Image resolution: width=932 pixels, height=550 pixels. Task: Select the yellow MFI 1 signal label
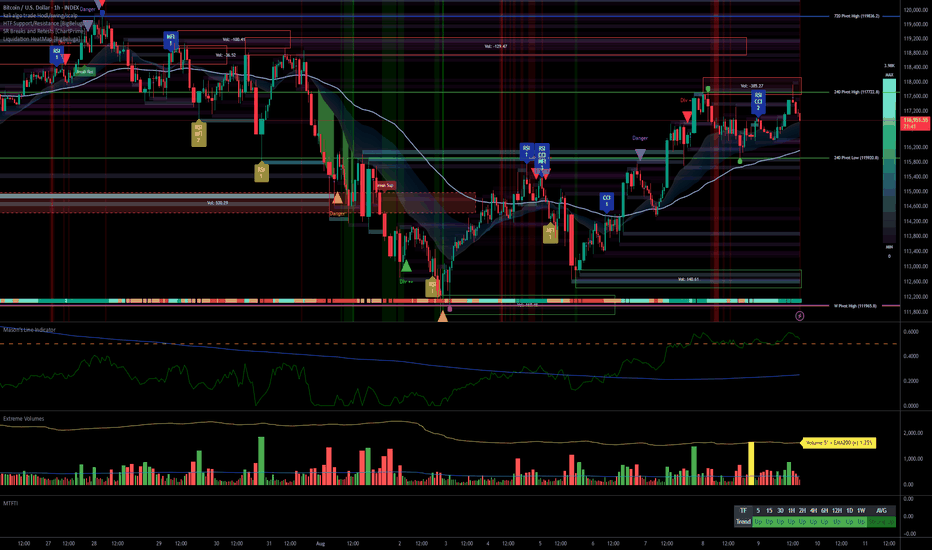pos(550,233)
